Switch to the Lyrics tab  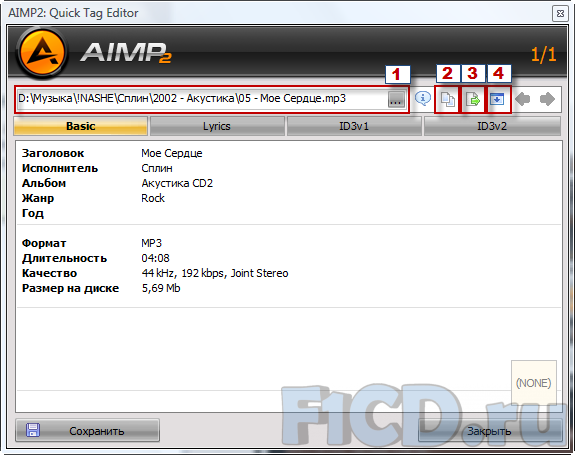point(217,126)
